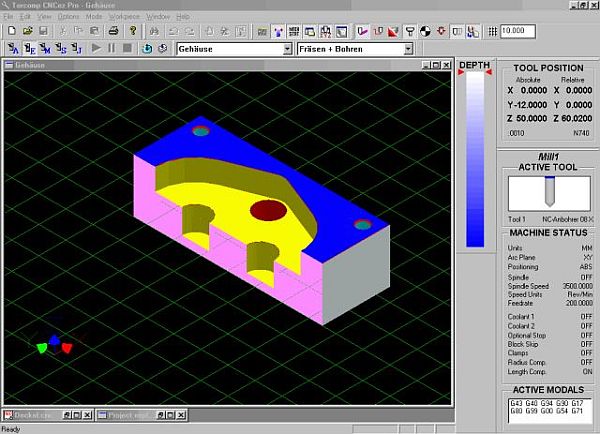Open the Options menu
The image size is (600, 434).
pos(67,17)
